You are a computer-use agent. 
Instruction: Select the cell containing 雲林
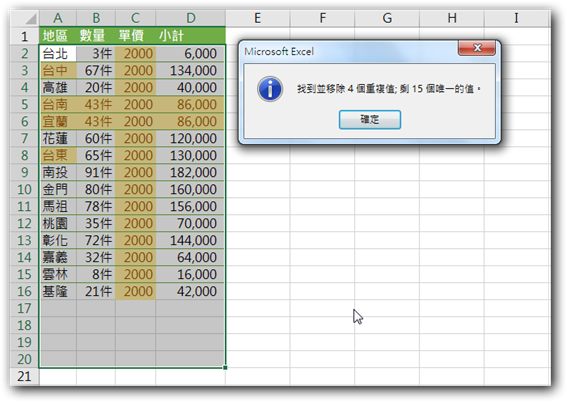(x=58, y=274)
